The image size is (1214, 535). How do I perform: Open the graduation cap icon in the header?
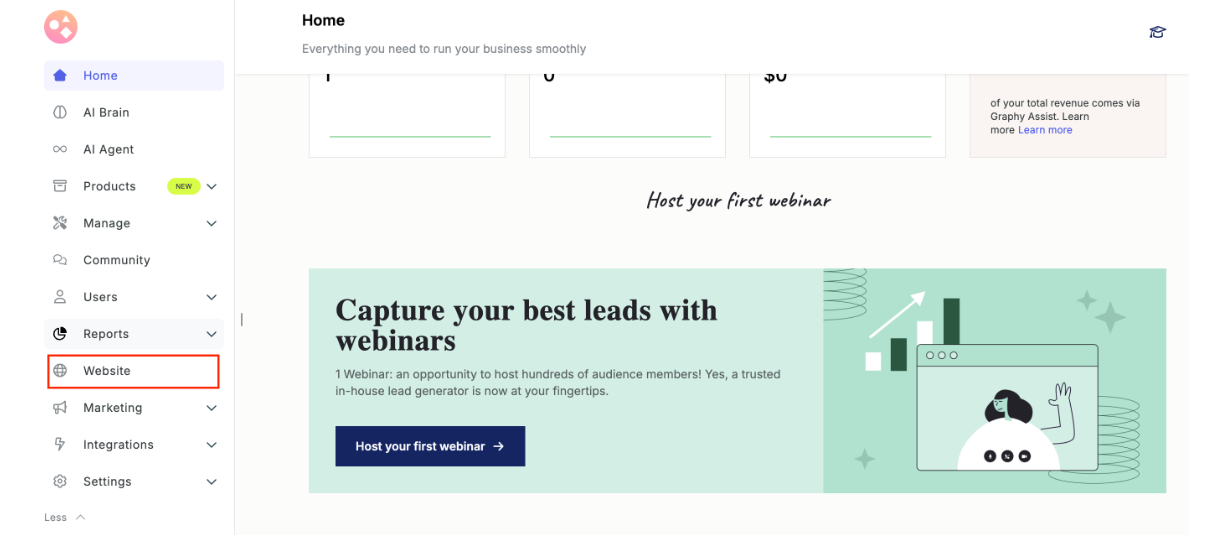click(1159, 33)
